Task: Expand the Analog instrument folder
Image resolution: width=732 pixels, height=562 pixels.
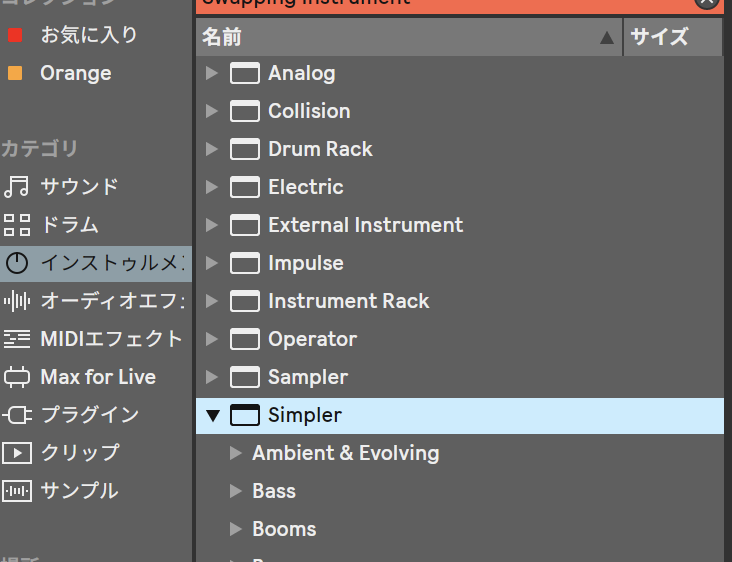Action: 211,73
